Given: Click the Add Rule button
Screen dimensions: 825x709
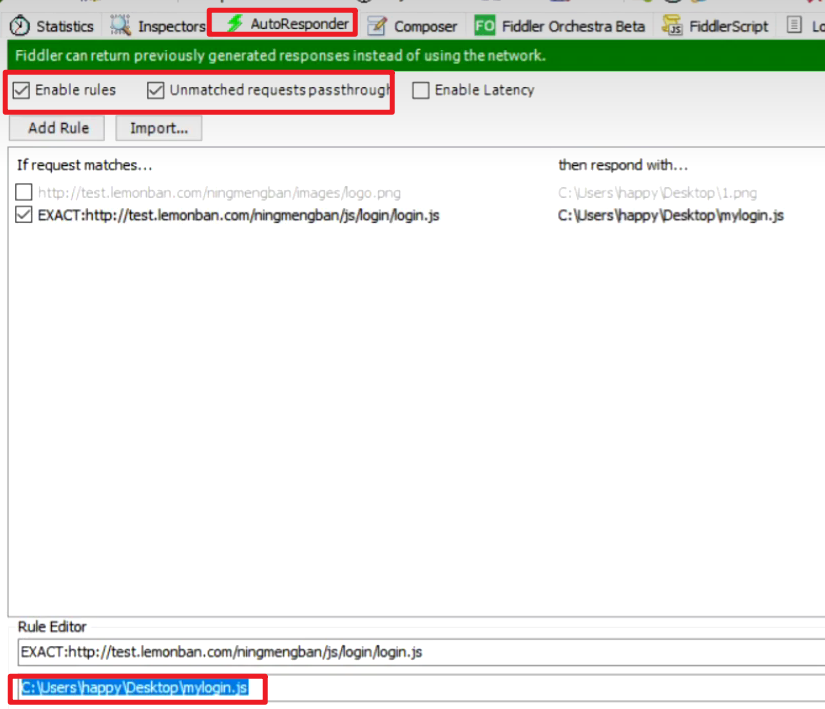Looking at the screenshot, I should pyautogui.click(x=57, y=128).
